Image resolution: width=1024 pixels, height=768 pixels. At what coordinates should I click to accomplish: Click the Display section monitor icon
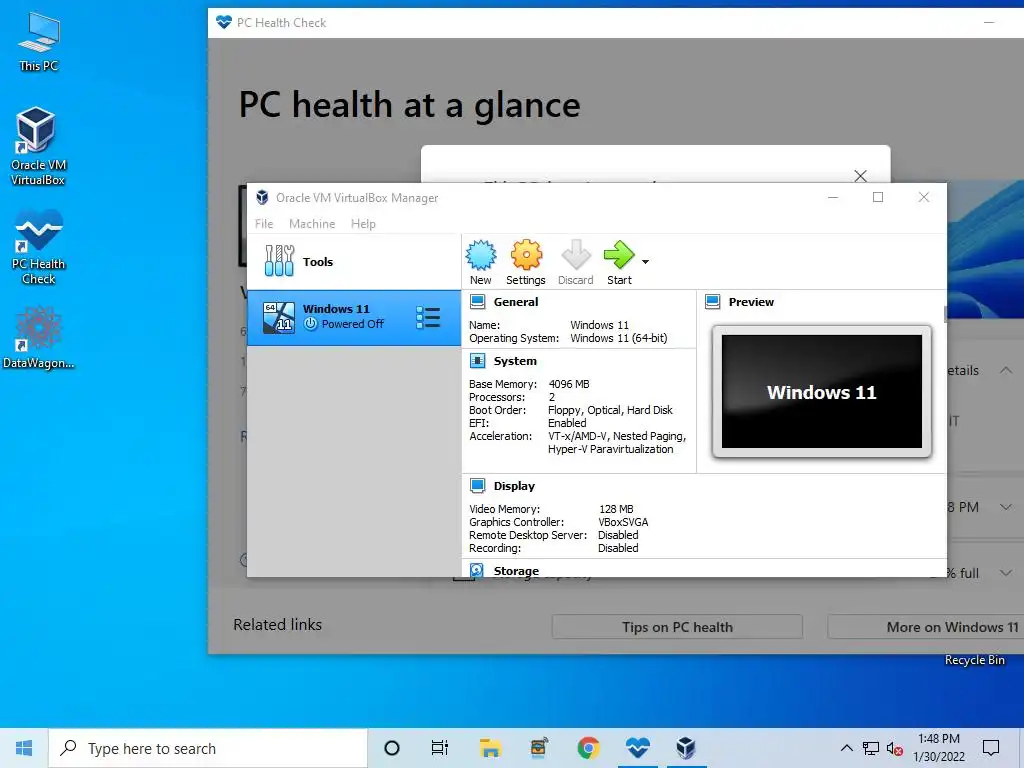[478, 486]
